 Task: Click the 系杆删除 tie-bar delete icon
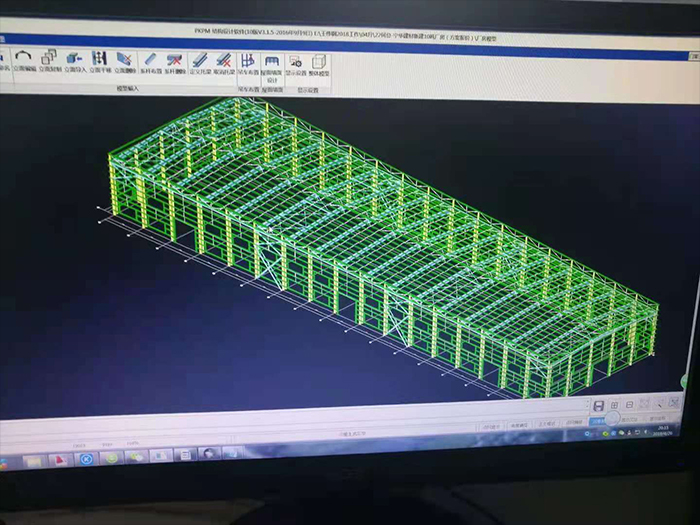175,62
